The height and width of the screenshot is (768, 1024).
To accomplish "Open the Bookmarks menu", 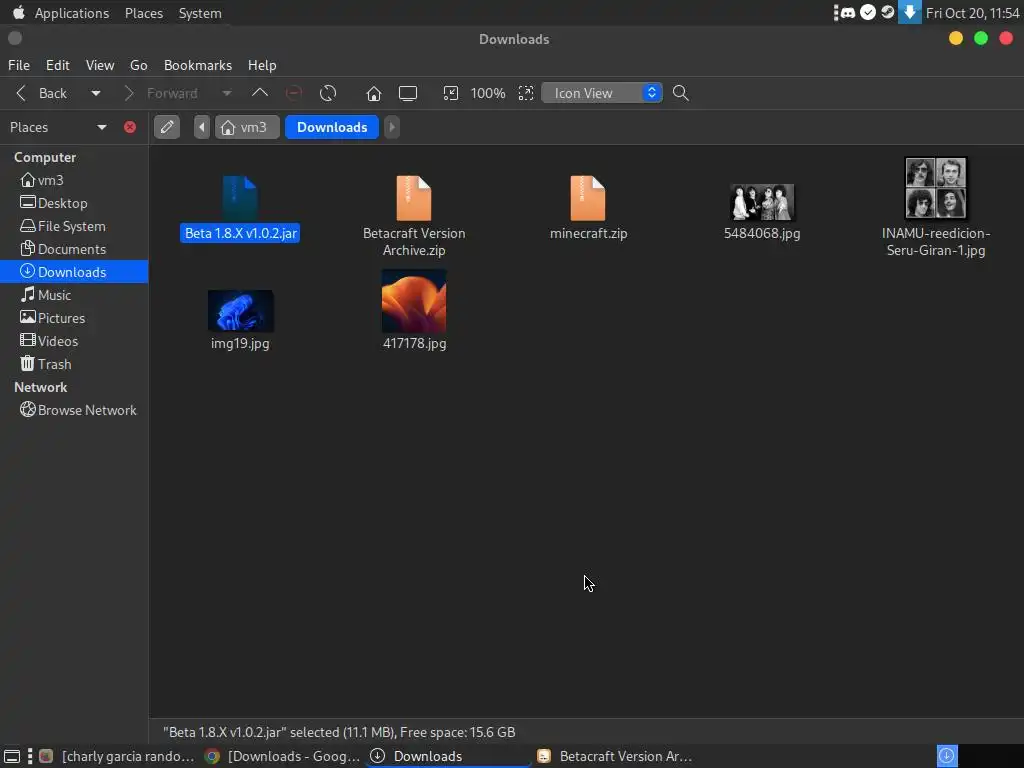I will tap(198, 65).
